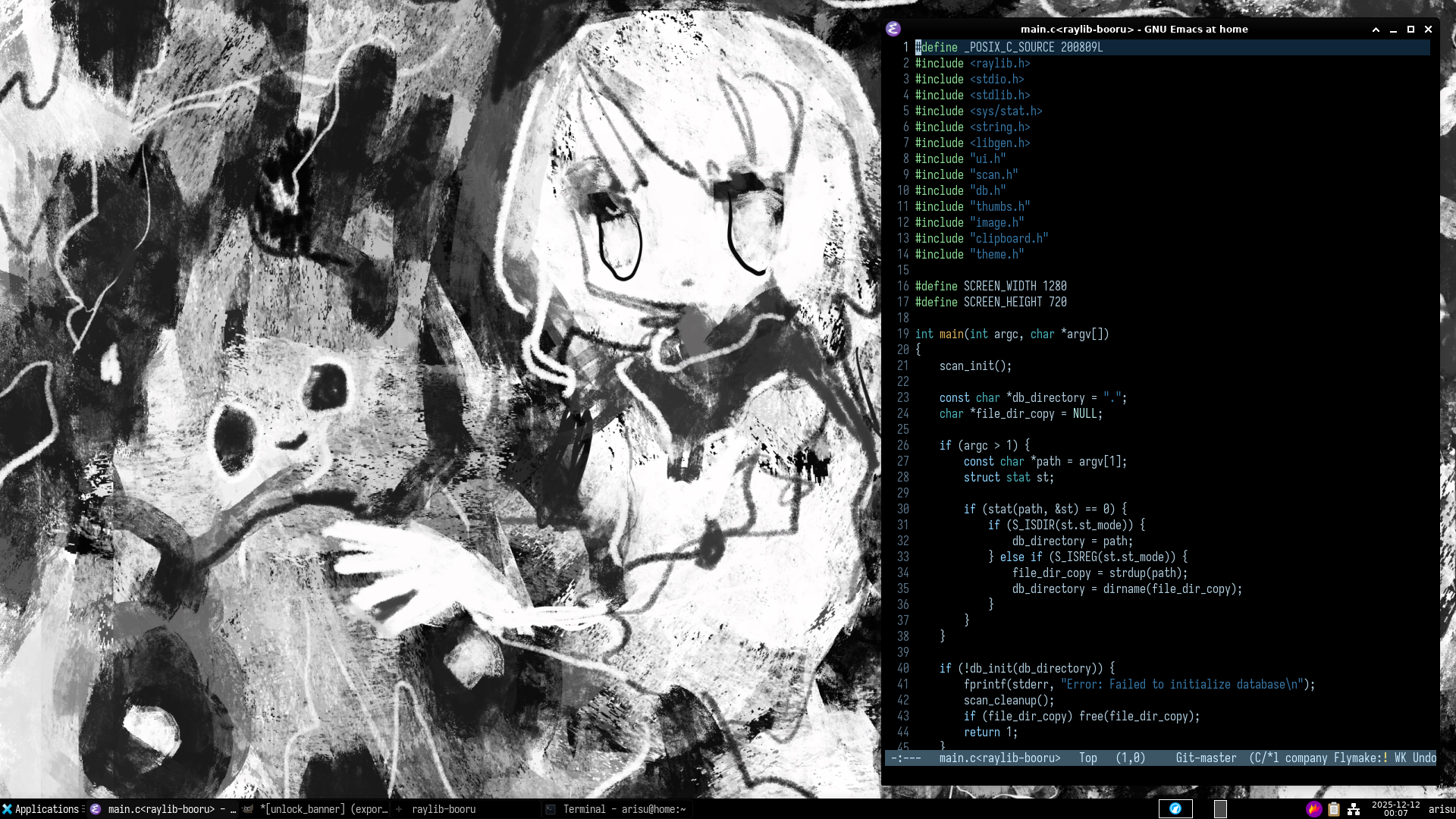
Task: Click the Git-master branch indicator
Action: (x=1206, y=758)
